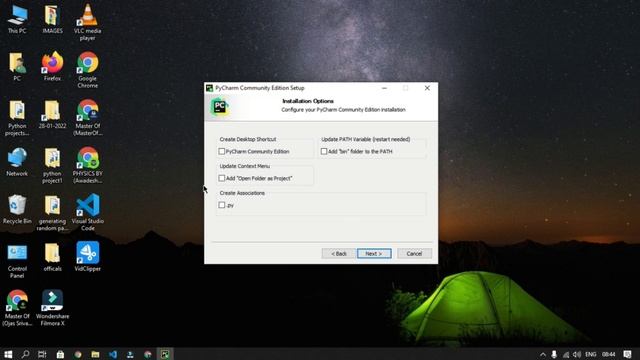
Task: Open the Network desktop icon
Action: [x=17, y=162]
